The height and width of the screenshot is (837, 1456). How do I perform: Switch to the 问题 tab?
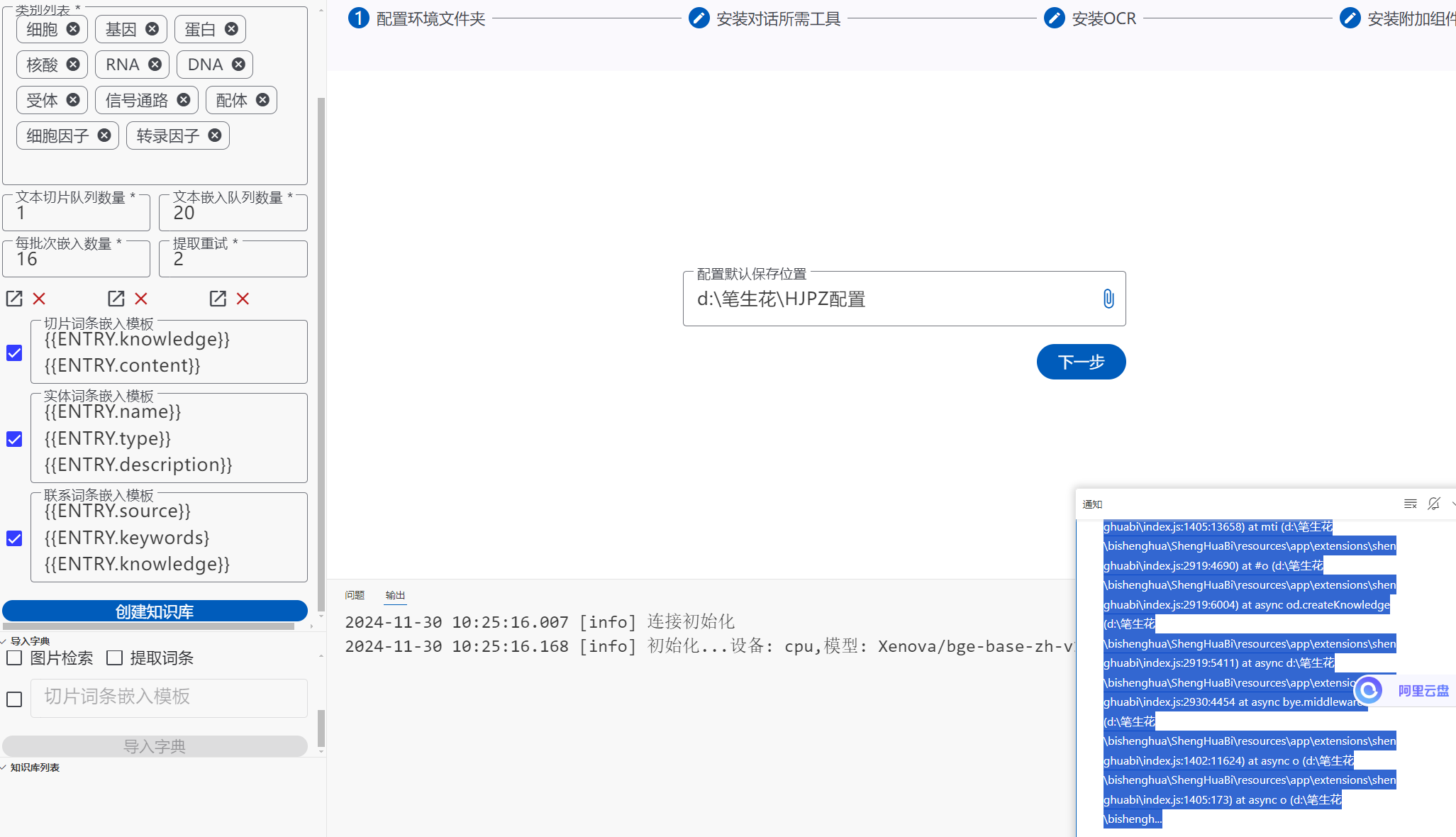355,595
